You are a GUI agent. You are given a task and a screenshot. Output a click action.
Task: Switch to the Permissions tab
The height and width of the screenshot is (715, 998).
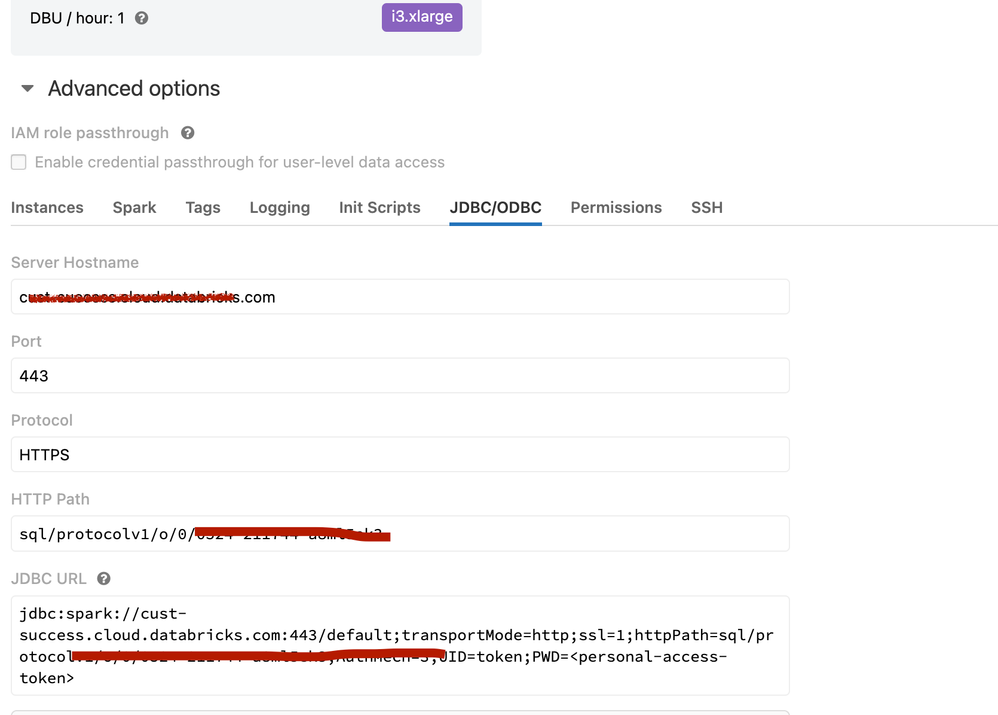[x=616, y=208]
